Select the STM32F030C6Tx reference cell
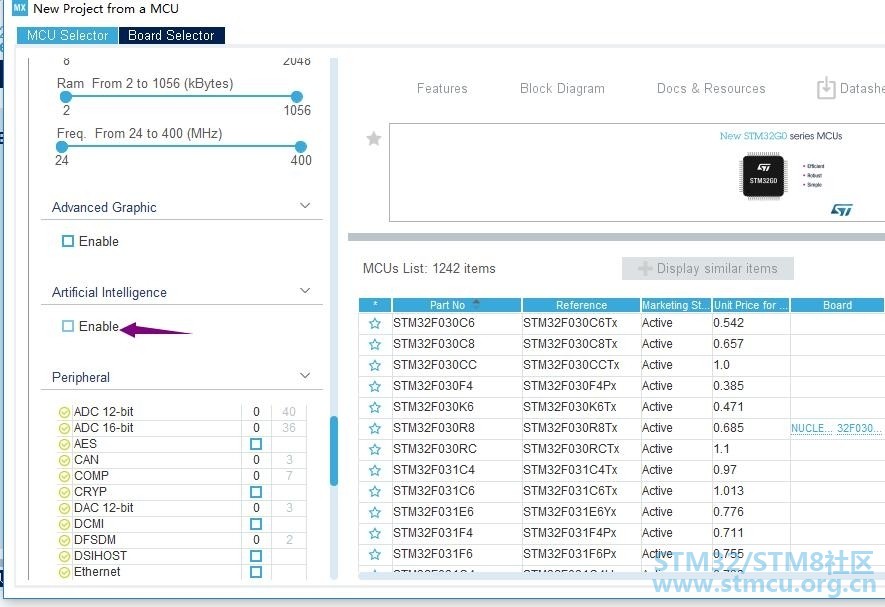Viewport: 885px width, 607px height. click(581, 323)
